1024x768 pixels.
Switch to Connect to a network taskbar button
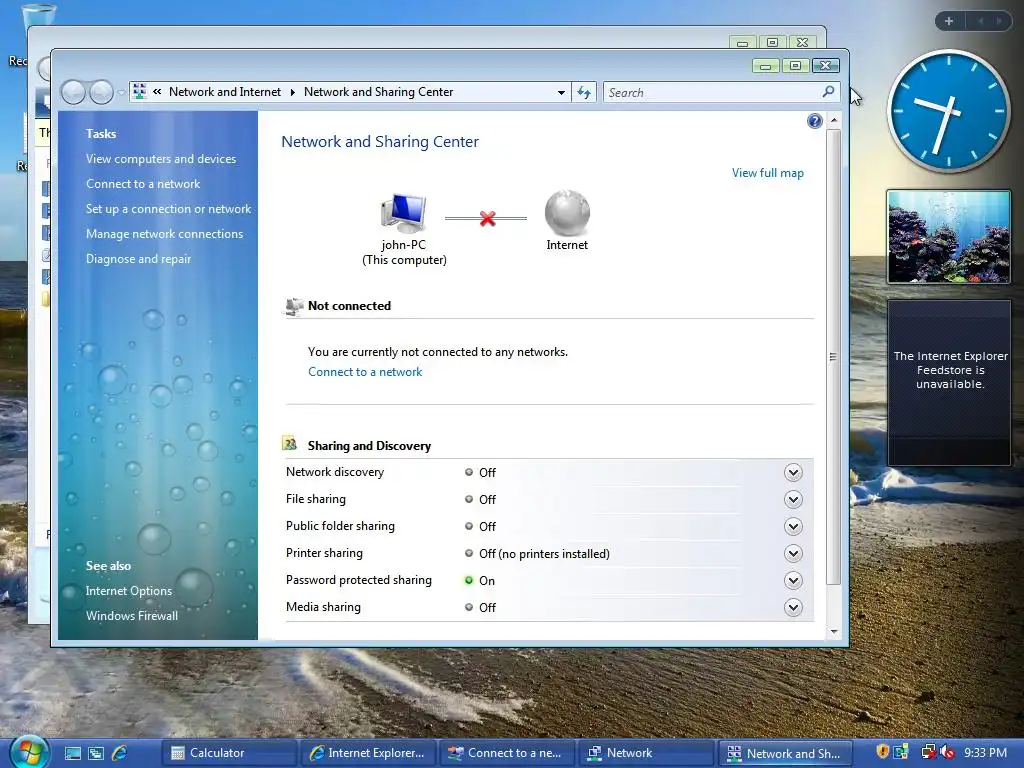coord(505,753)
